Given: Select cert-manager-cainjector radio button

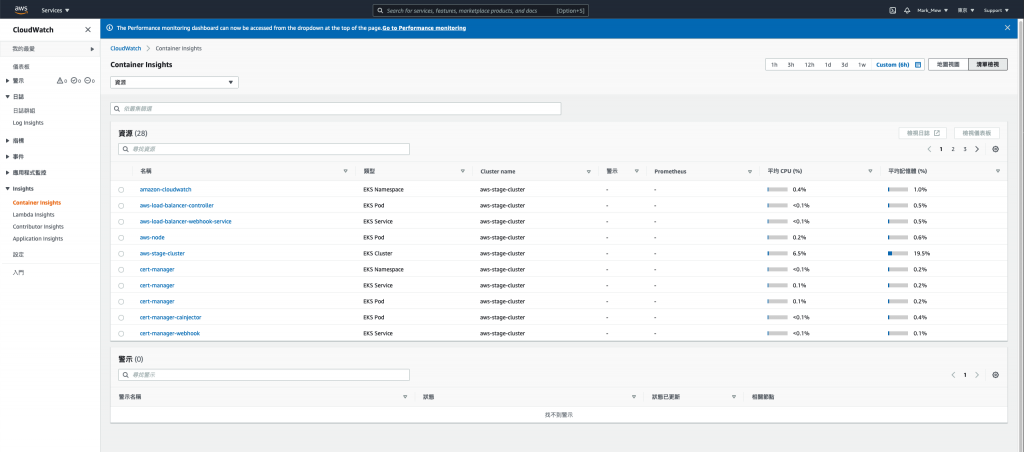Looking at the screenshot, I should [121, 317].
